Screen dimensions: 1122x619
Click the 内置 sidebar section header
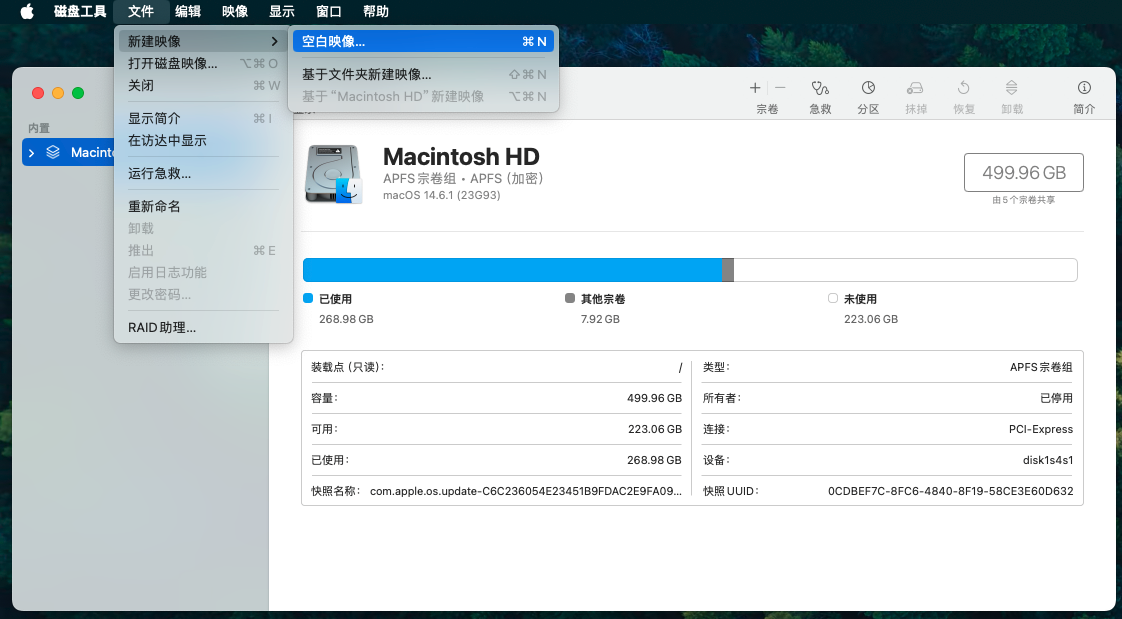point(39,128)
